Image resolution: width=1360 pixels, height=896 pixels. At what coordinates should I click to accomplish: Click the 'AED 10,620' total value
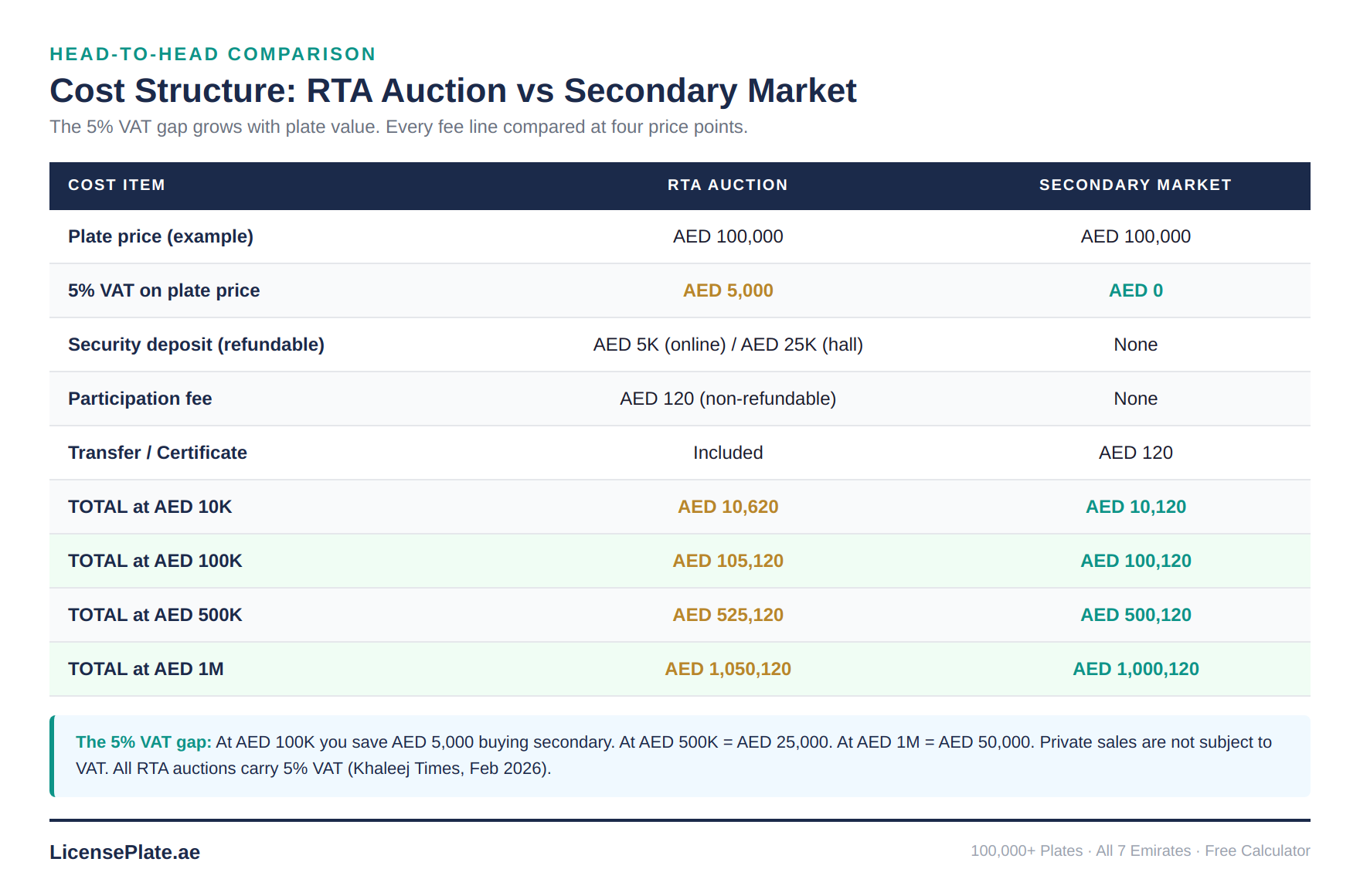click(x=727, y=507)
